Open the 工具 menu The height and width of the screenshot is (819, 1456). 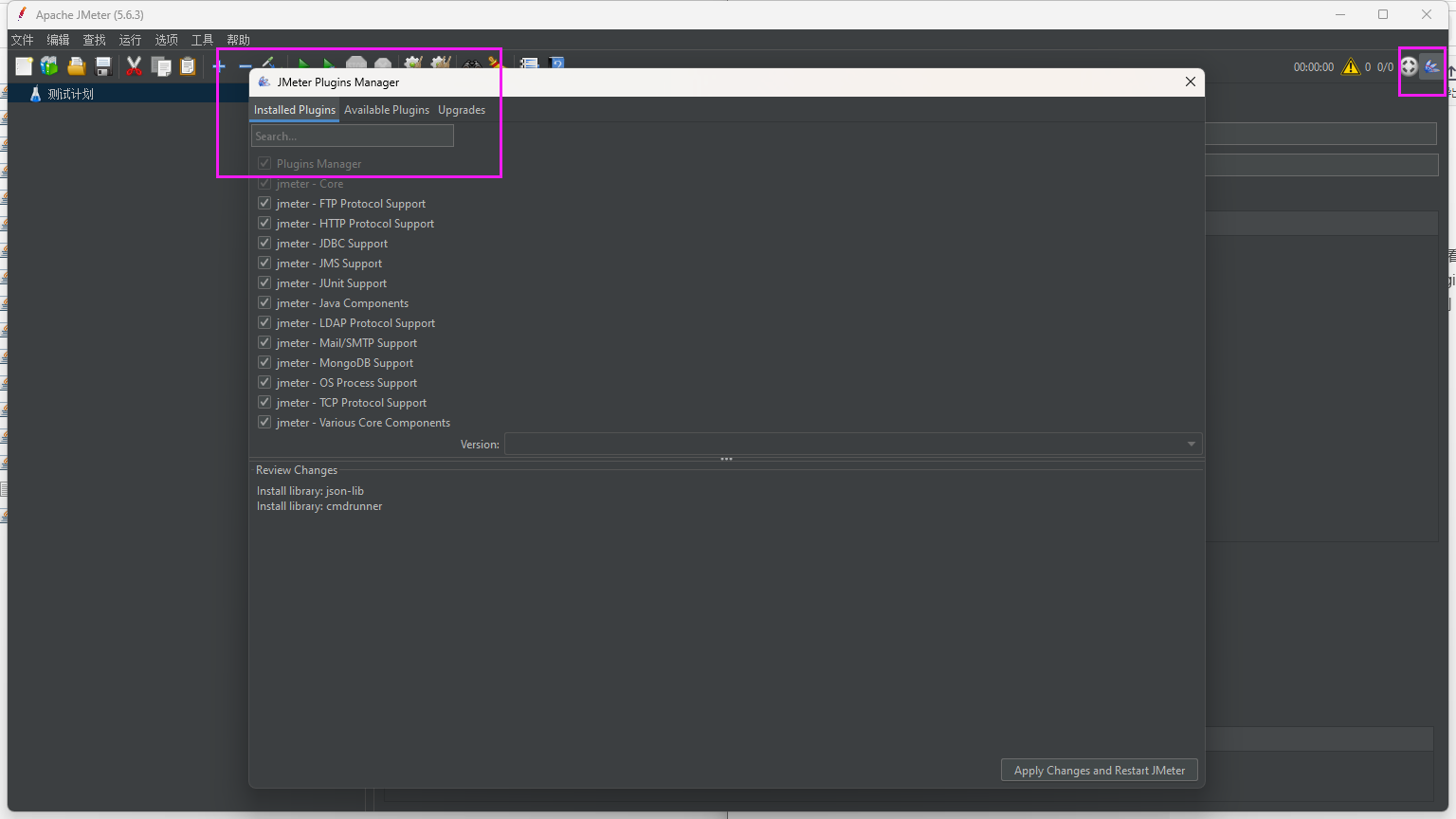pyautogui.click(x=202, y=40)
